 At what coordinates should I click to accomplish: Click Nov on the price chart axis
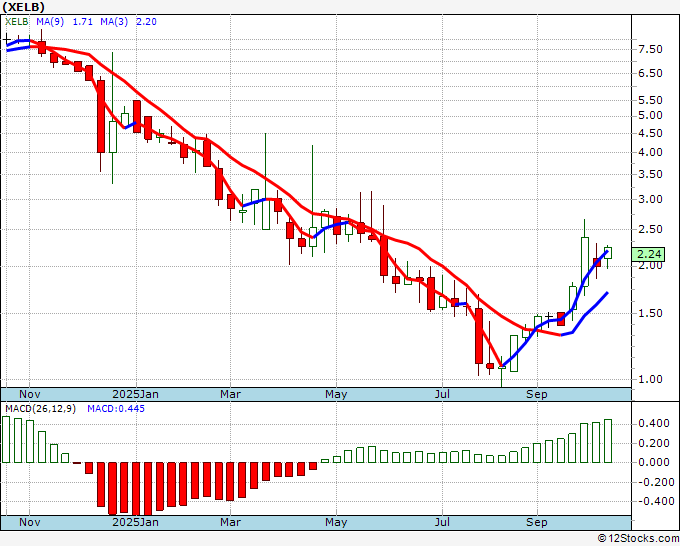[29, 394]
